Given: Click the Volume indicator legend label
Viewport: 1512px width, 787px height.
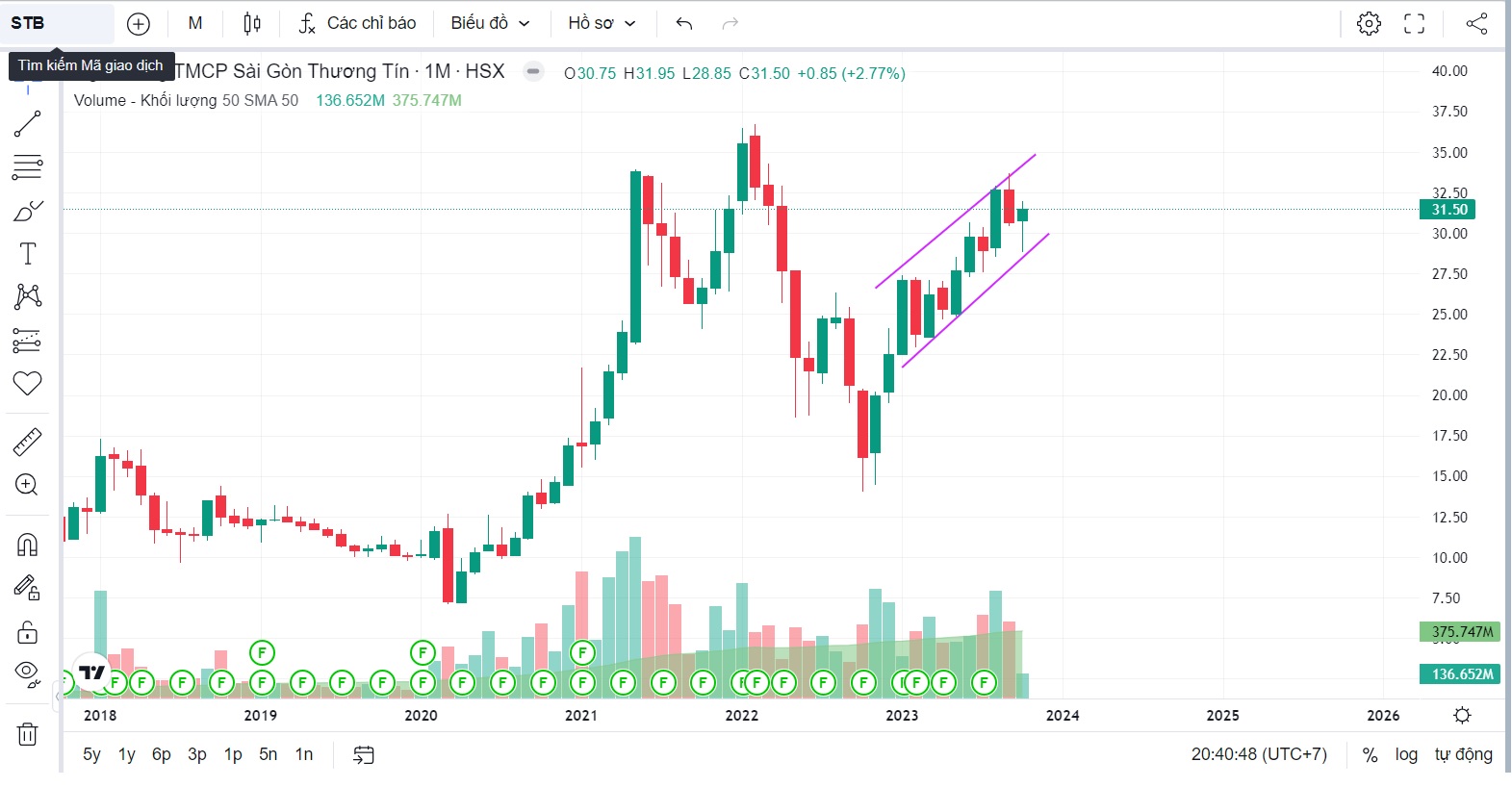Looking at the screenshot, I should pyautogui.click(x=186, y=100).
